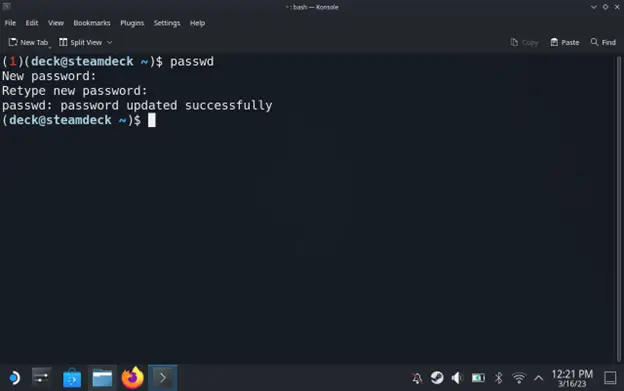
Task: Click the Konsole window icon in title bar
Action: click(x=6, y=6)
